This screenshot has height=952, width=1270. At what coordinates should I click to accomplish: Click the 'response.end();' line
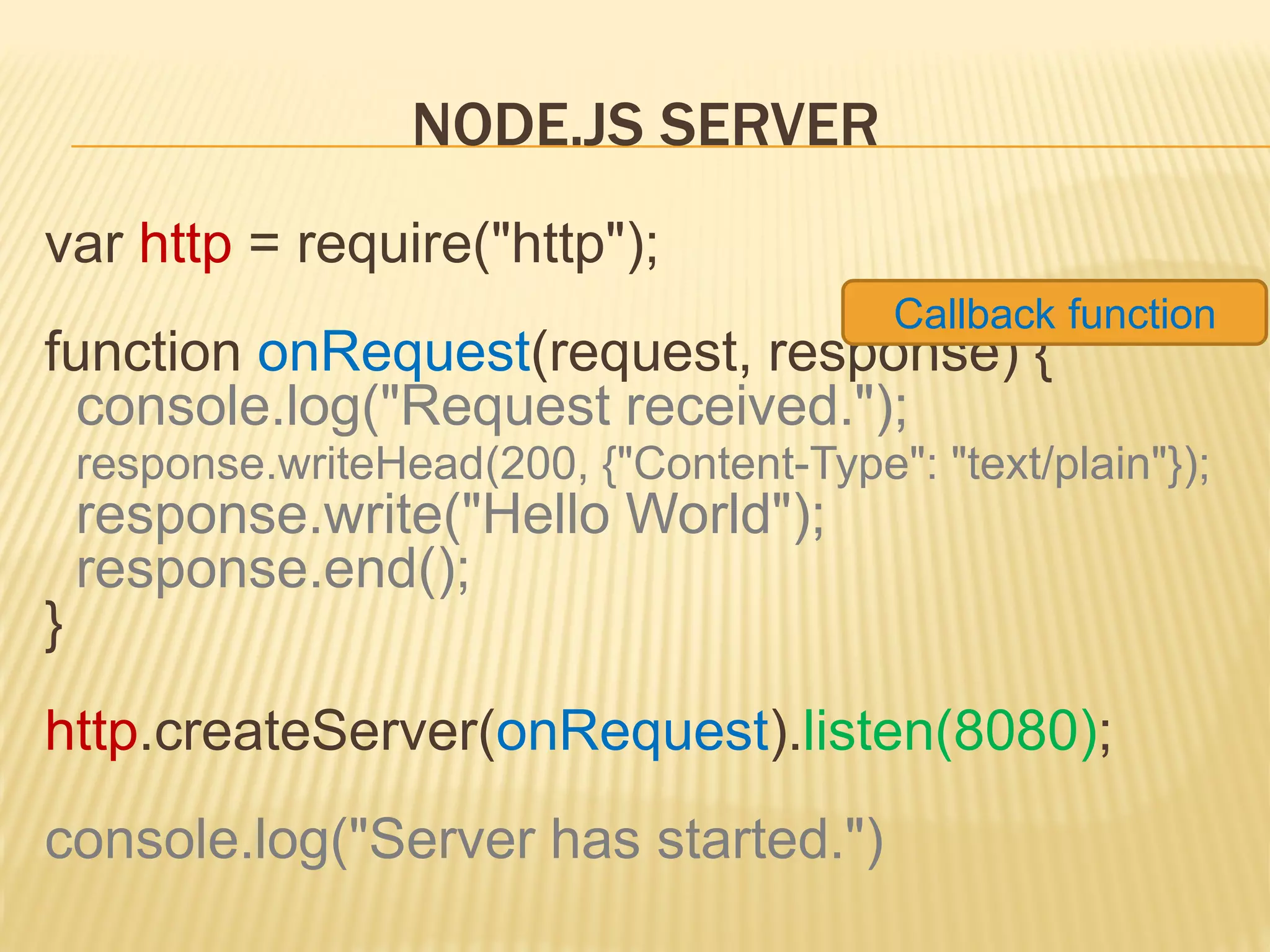point(273,571)
